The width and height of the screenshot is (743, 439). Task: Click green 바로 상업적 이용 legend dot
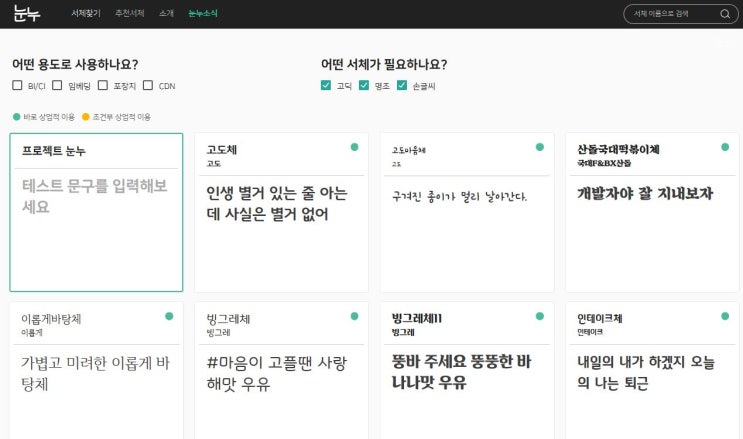click(x=17, y=117)
